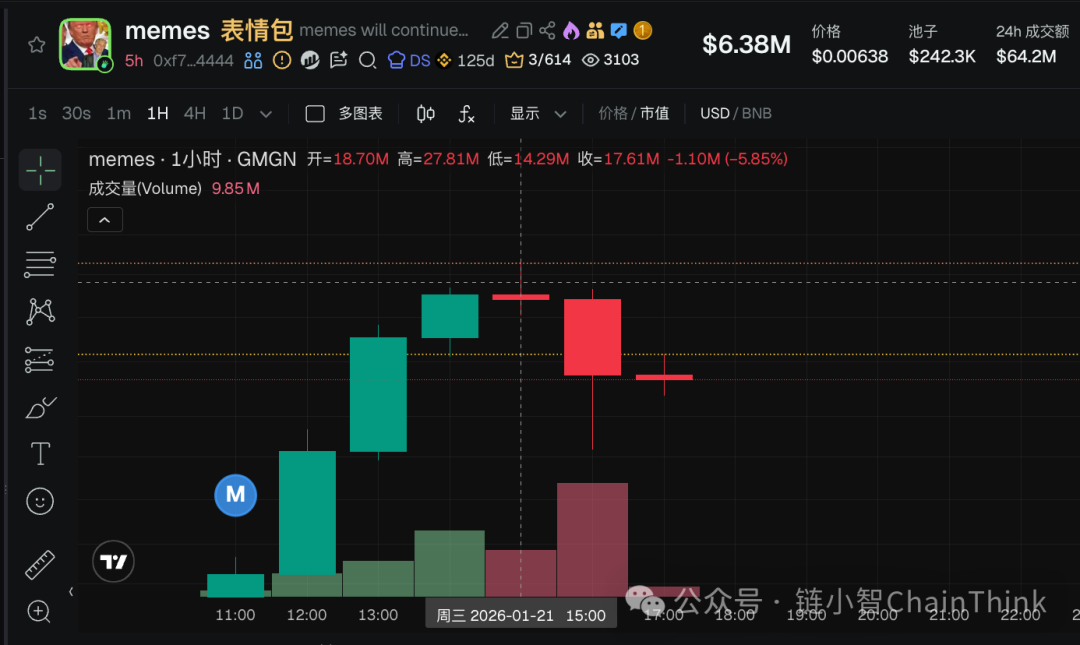Activate the ruler measure tool
This screenshot has width=1080, height=645.
tap(40, 565)
